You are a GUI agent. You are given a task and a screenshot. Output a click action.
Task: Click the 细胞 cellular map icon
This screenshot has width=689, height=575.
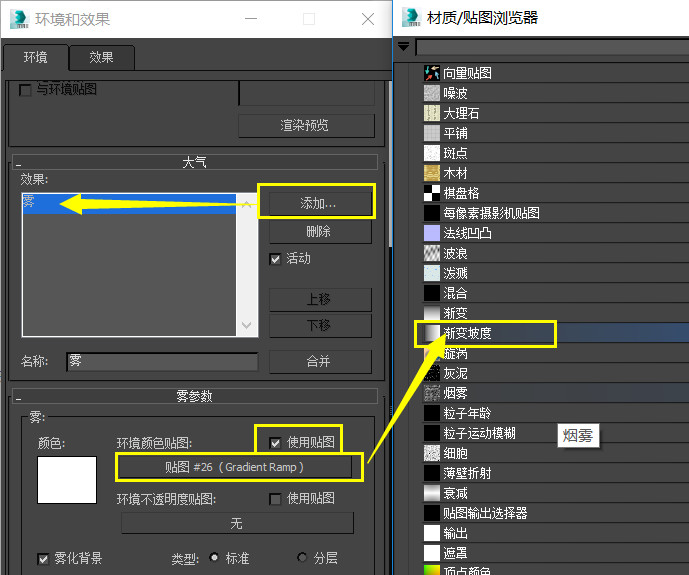tap(432, 453)
